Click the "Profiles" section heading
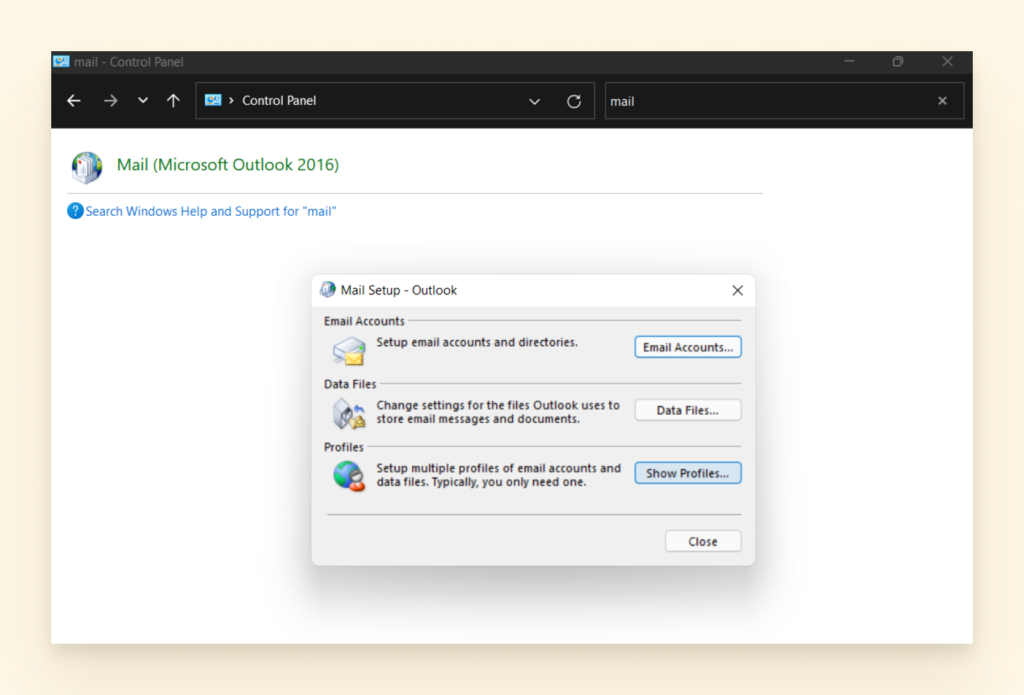Screen dimensions: 1024x695 point(344,447)
